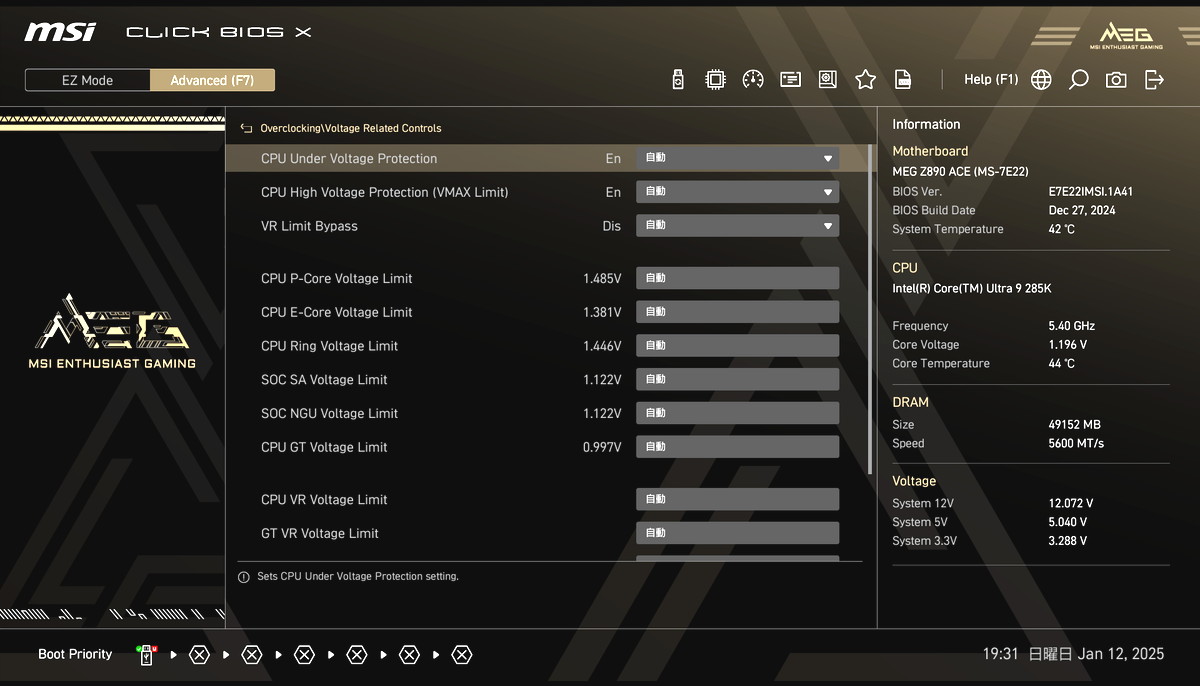Switch to Advanced (F7) mode
The height and width of the screenshot is (686, 1200).
pos(212,80)
